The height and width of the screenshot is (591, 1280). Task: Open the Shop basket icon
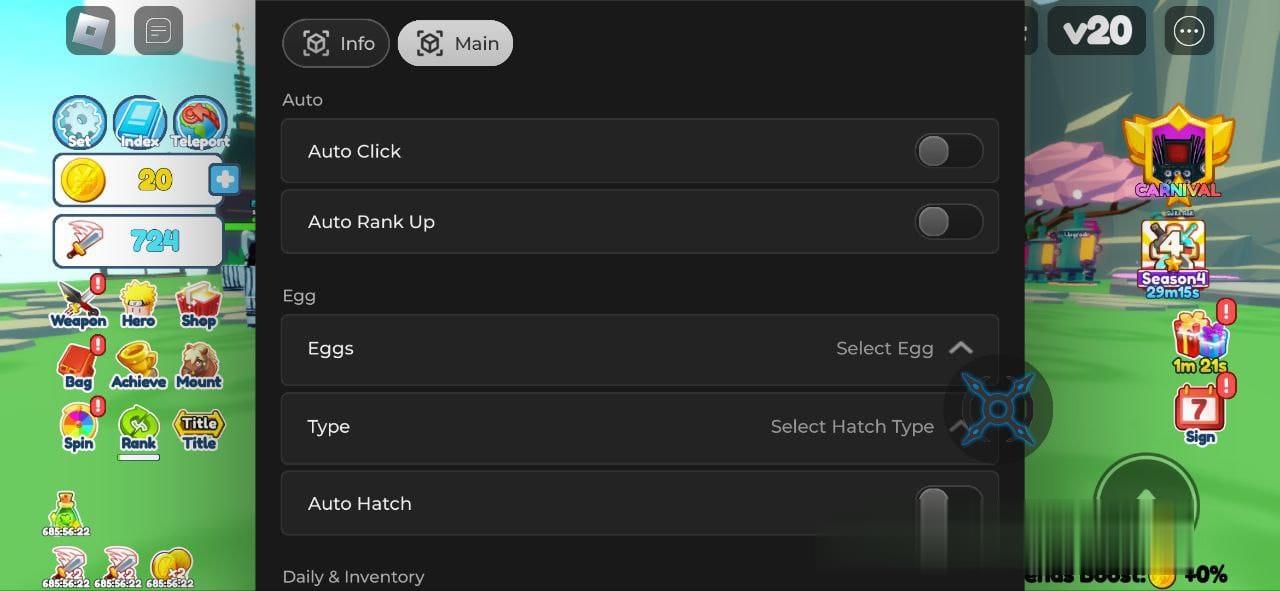(x=198, y=303)
